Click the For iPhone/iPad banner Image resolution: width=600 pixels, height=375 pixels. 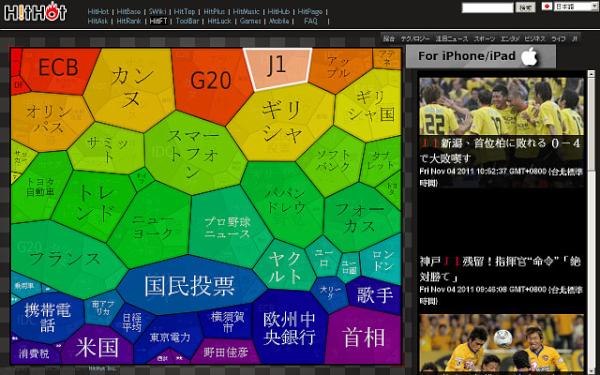[481, 57]
